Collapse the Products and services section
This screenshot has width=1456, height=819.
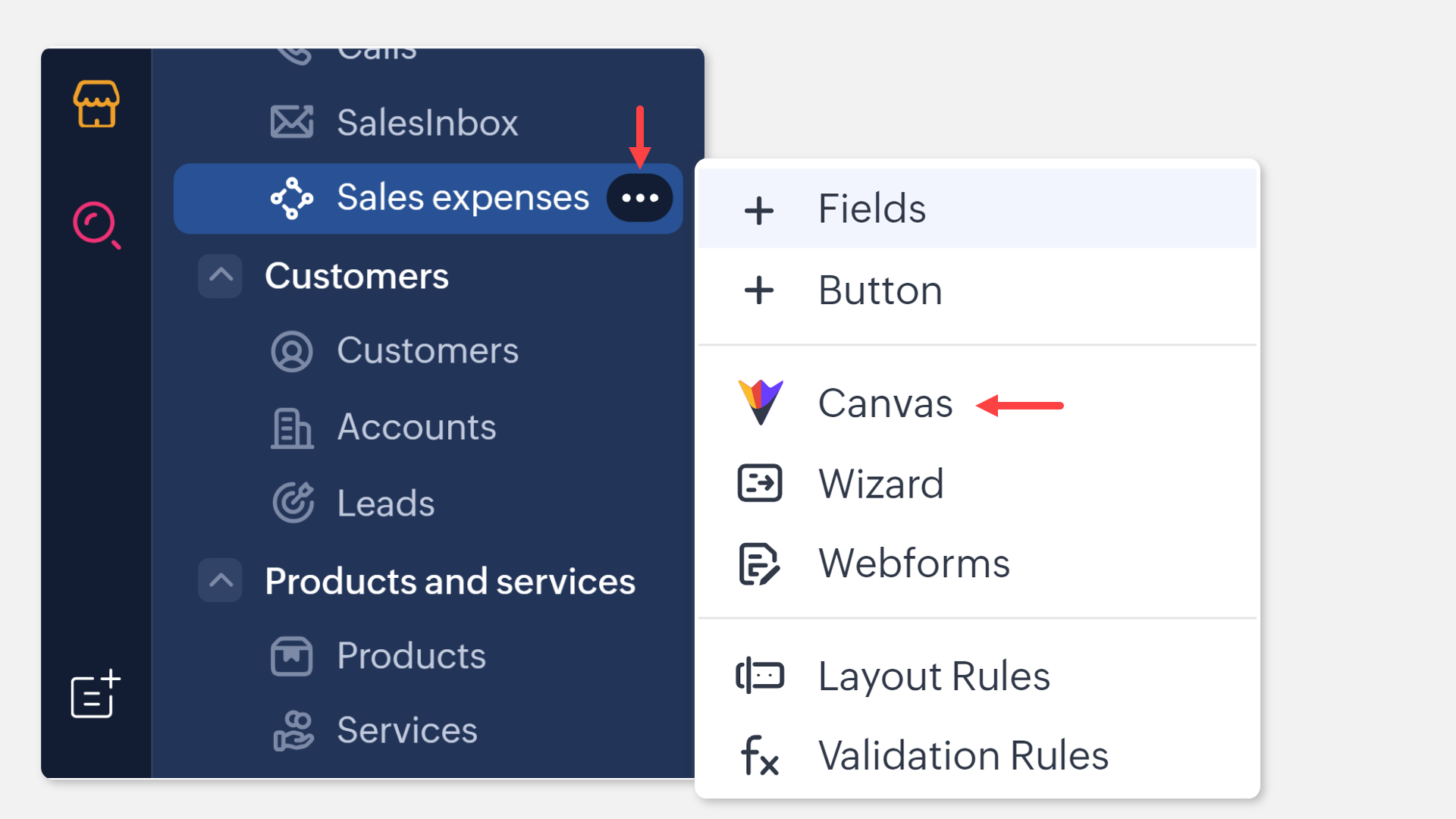(221, 581)
